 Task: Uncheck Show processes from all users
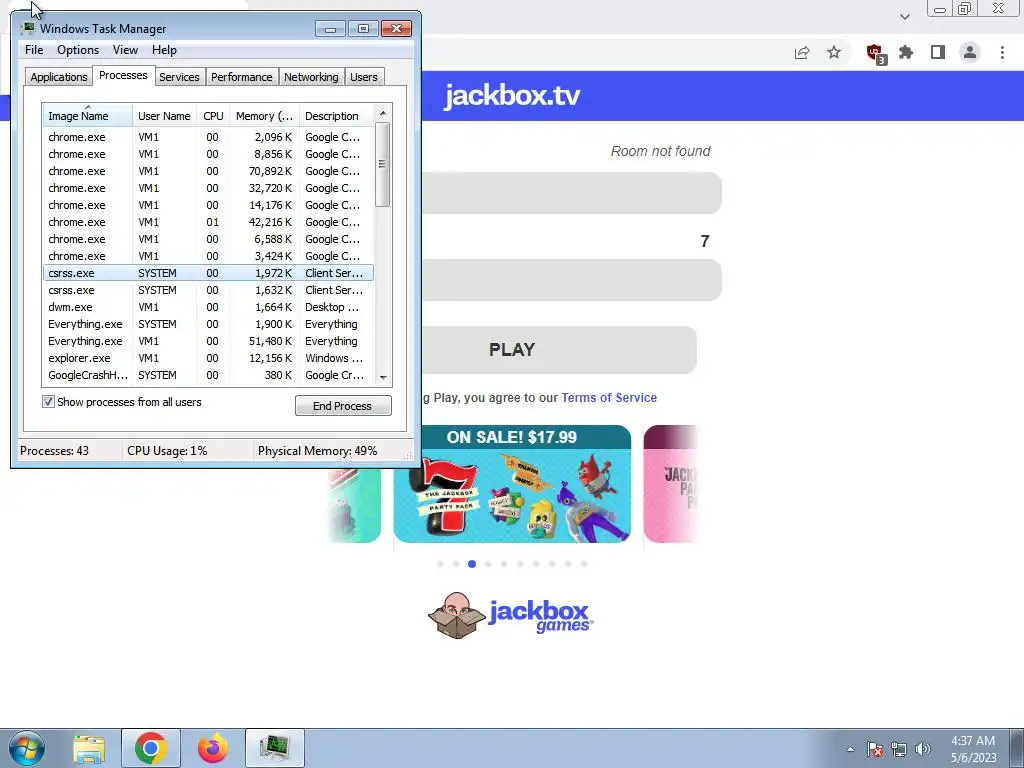pyautogui.click(x=48, y=402)
